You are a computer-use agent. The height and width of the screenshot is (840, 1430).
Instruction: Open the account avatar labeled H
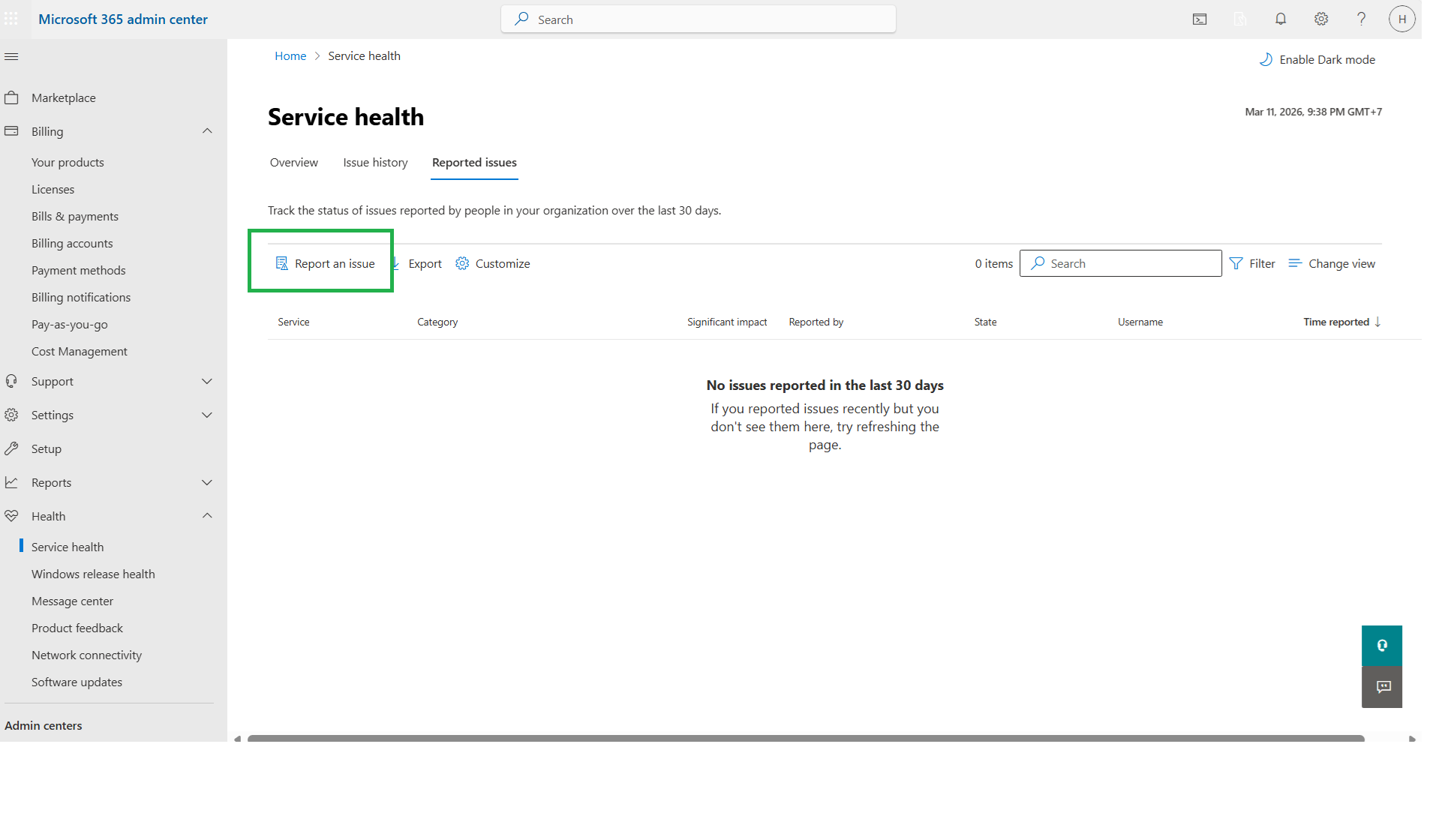[x=1402, y=19]
